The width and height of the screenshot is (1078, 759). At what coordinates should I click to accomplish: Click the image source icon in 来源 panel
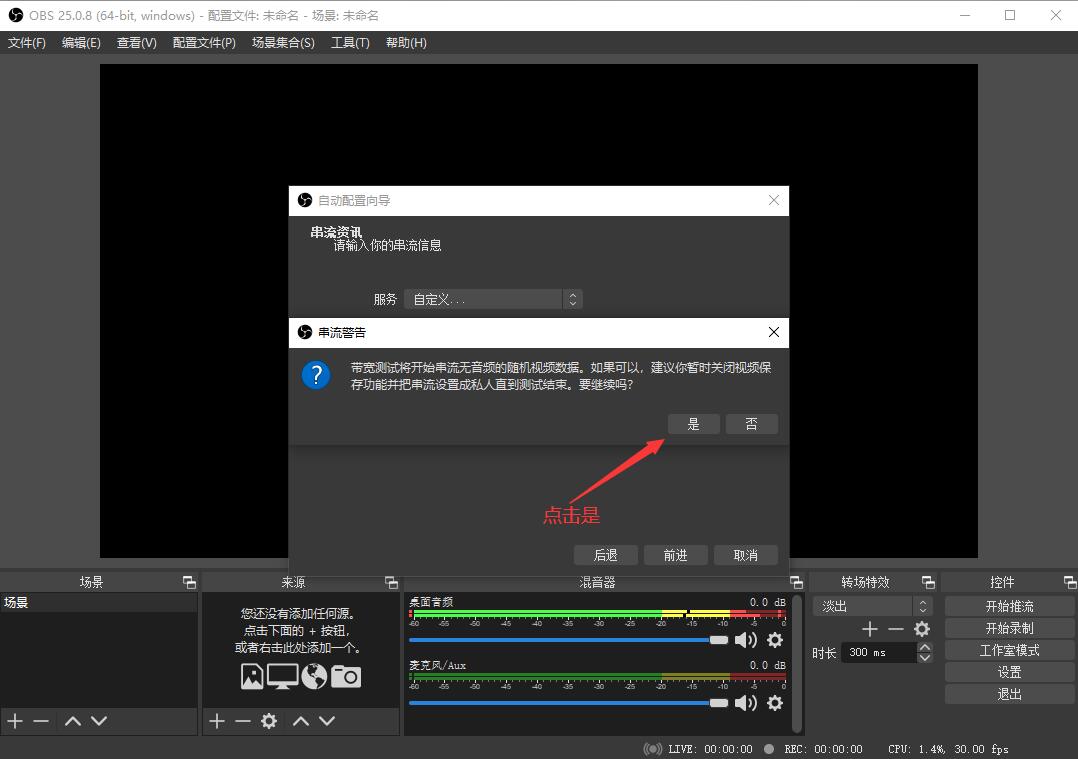point(252,676)
